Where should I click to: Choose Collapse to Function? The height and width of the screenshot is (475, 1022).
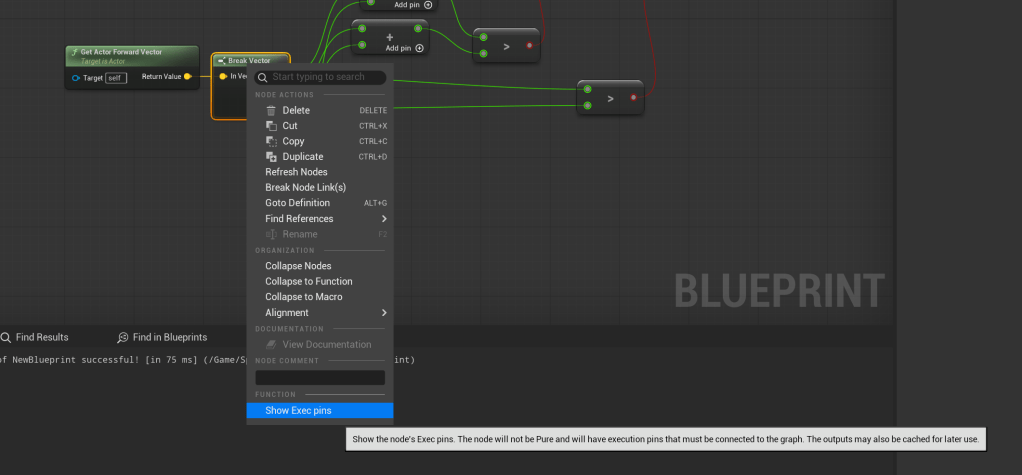(x=308, y=282)
